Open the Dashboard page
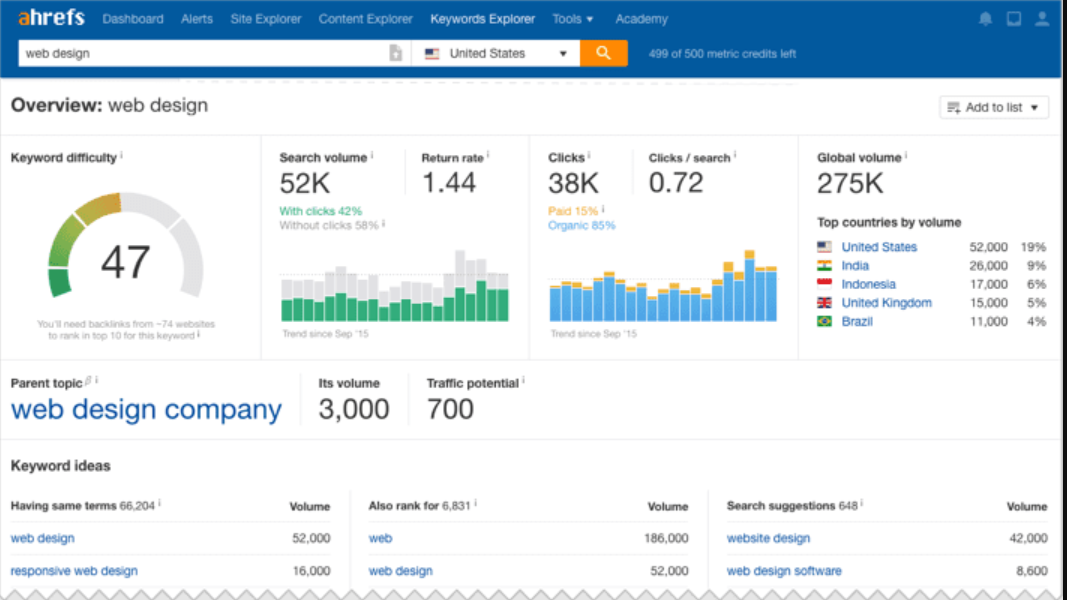The height and width of the screenshot is (600, 1067). tap(133, 19)
